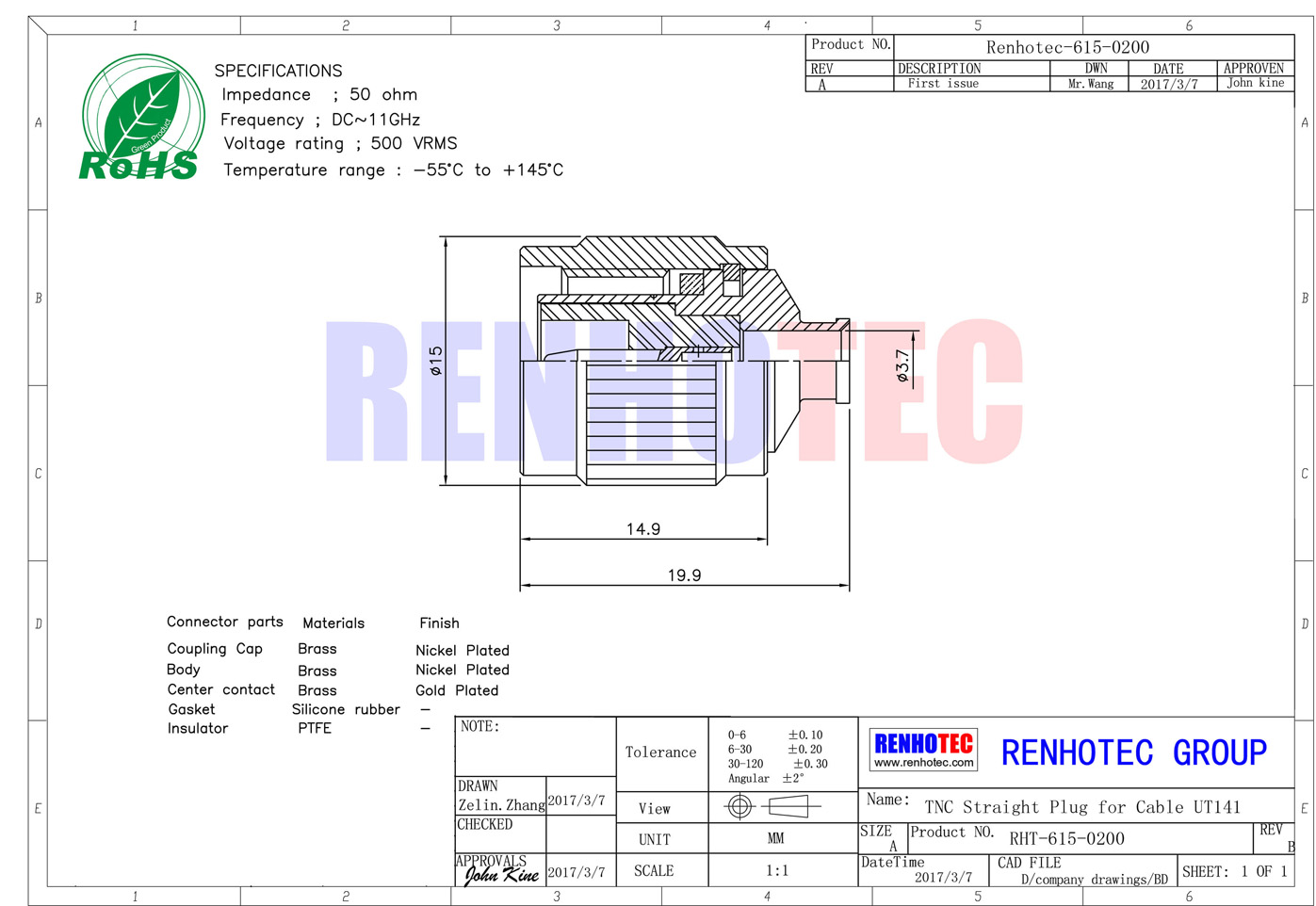The height and width of the screenshot is (906, 1316).
Task: Click the Angular ±2° tolerance
Action: coord(766,778)
